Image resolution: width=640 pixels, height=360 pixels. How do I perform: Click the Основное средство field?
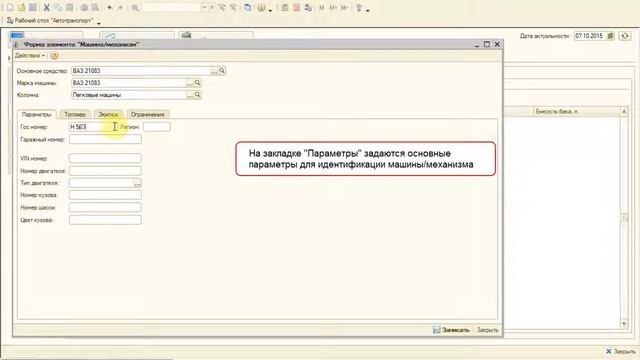(141, 71)
